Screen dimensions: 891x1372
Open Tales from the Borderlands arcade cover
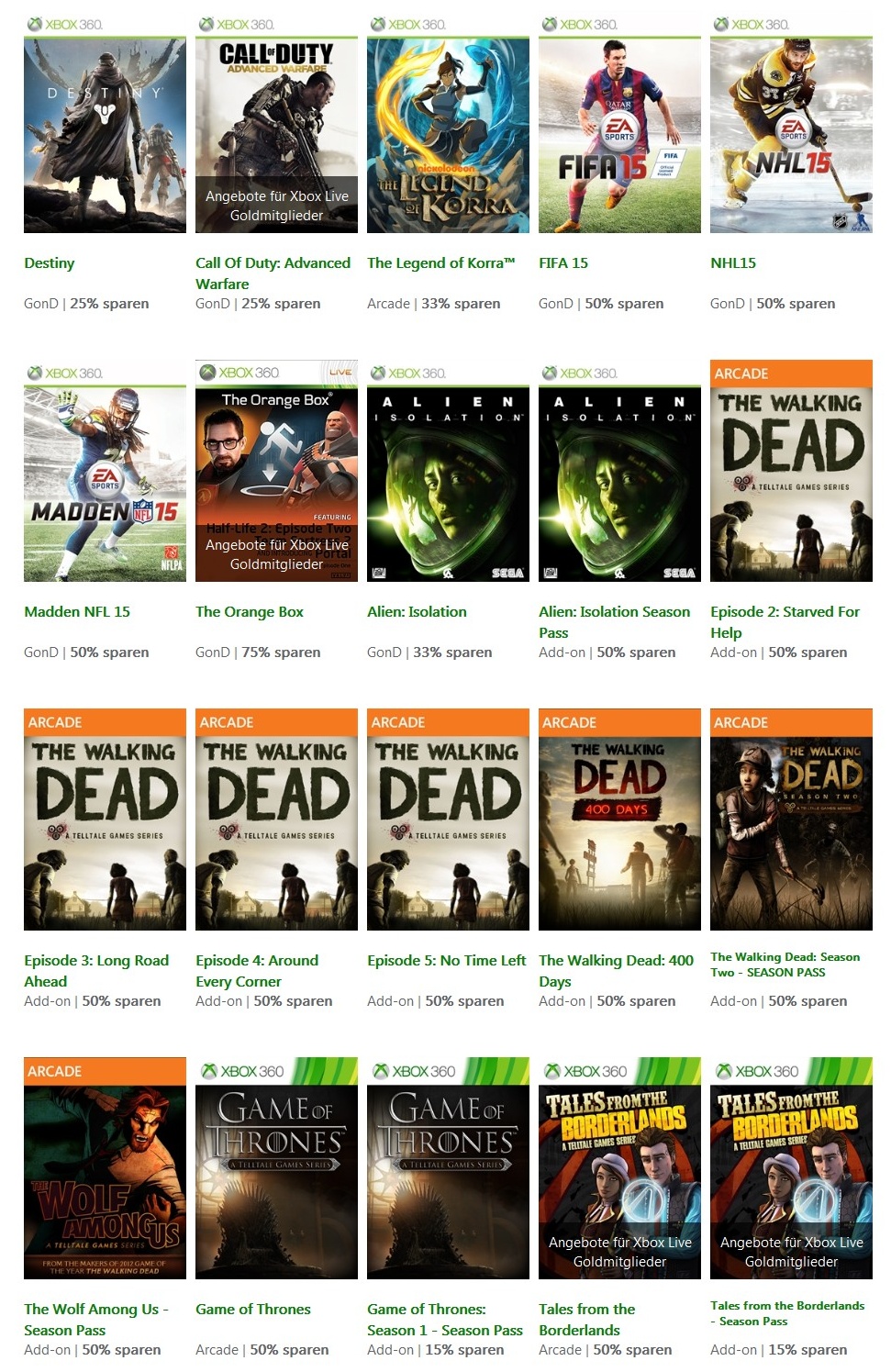(x=619, y=1168)
